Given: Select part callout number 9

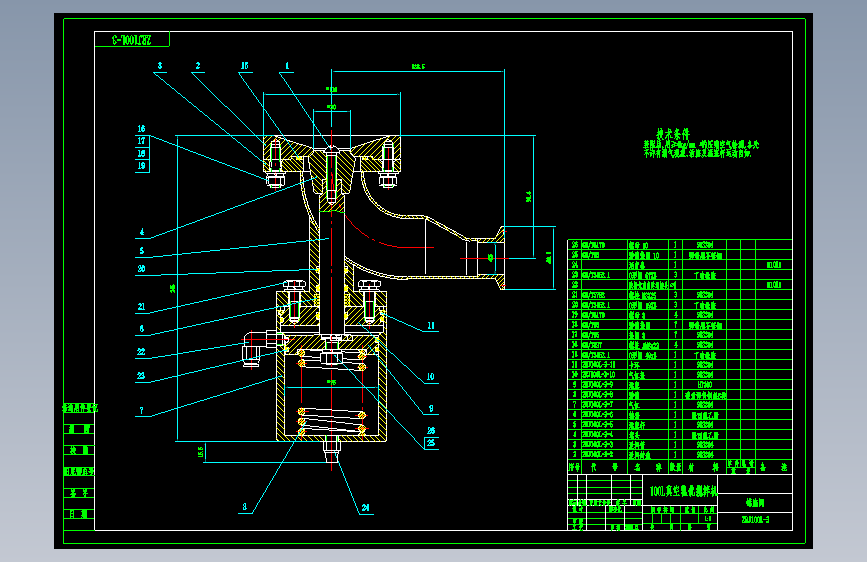Looking at the screenshot, I should point(431,409).
